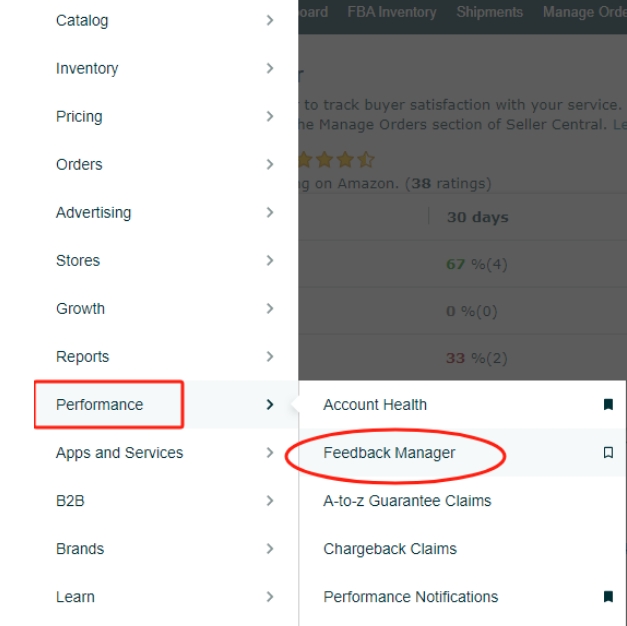The width and height of the screenshot is (627, 626).
Task: Select the Learn menu item
Action: [x=75, y=596]
